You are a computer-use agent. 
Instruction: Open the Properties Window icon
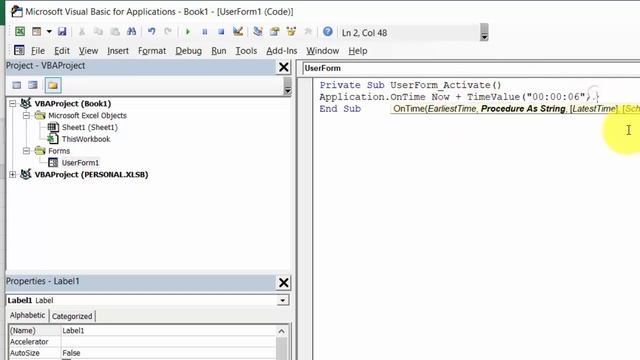click(x=274, y=31)
